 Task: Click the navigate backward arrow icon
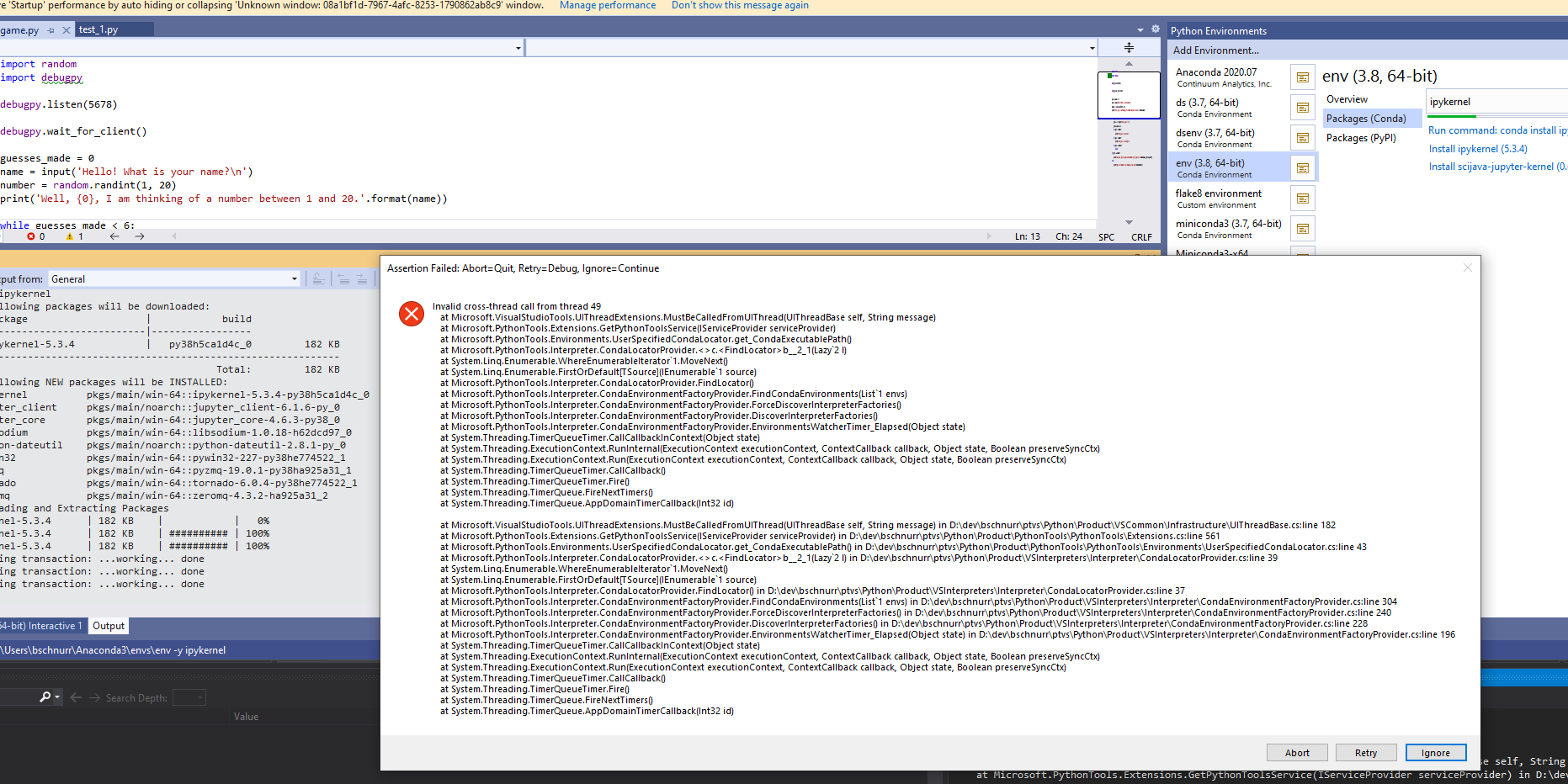[114, 236]
